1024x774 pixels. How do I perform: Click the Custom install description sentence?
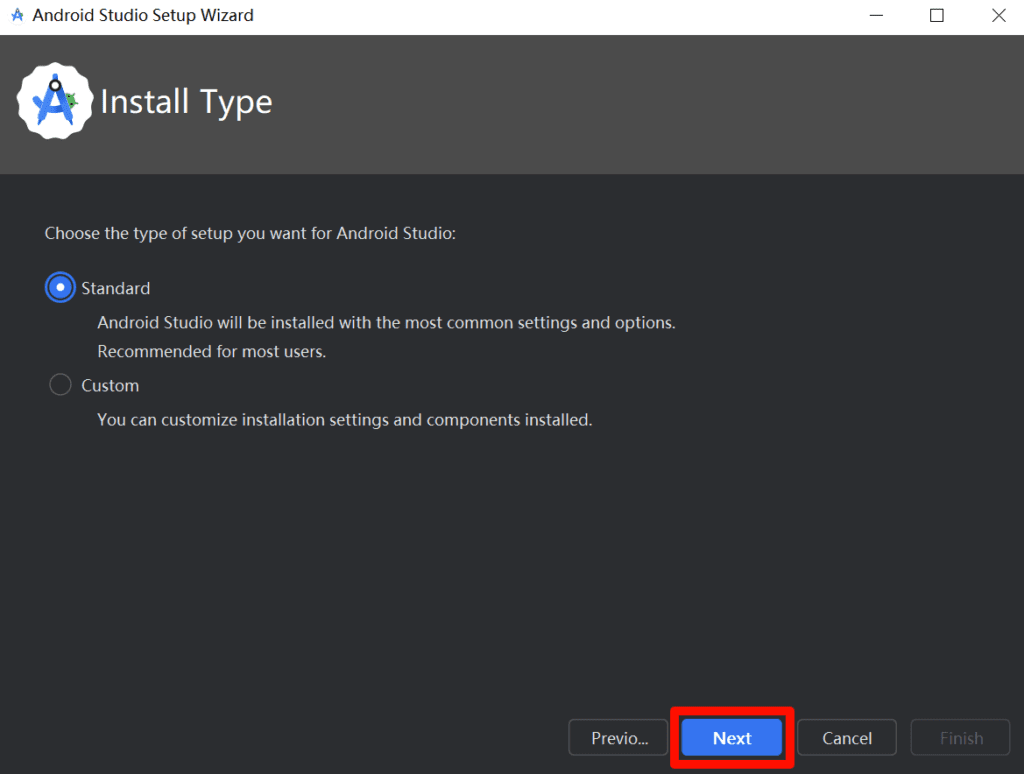pyautogui.click(x=344, y=420)
